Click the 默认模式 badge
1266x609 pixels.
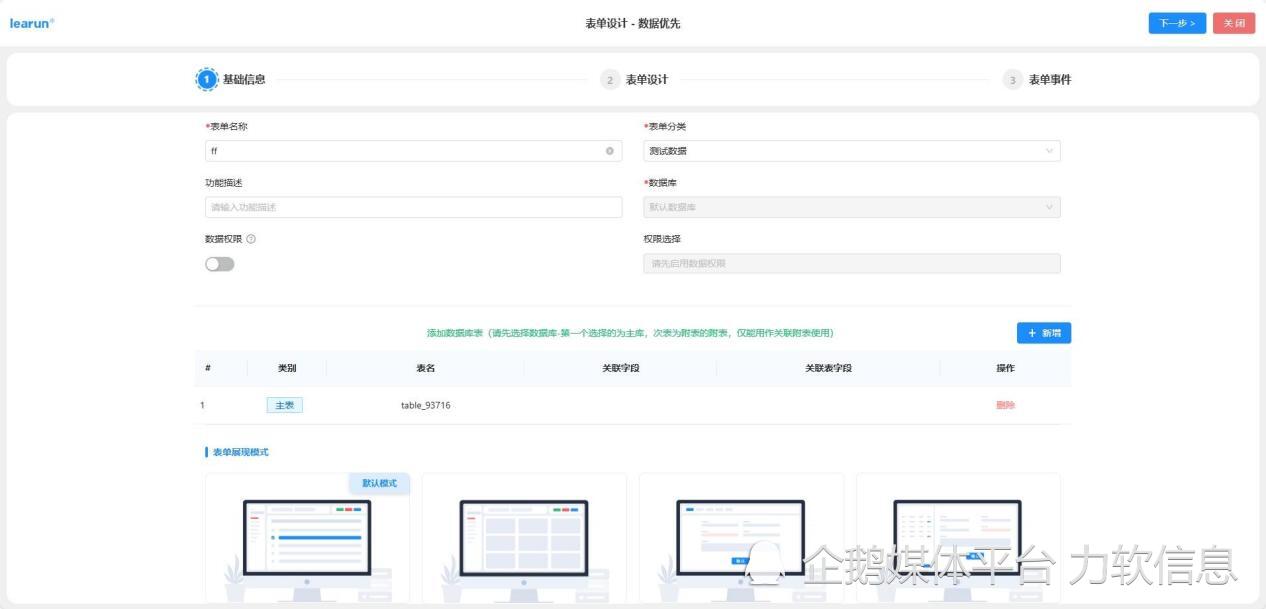pos(379,483)
